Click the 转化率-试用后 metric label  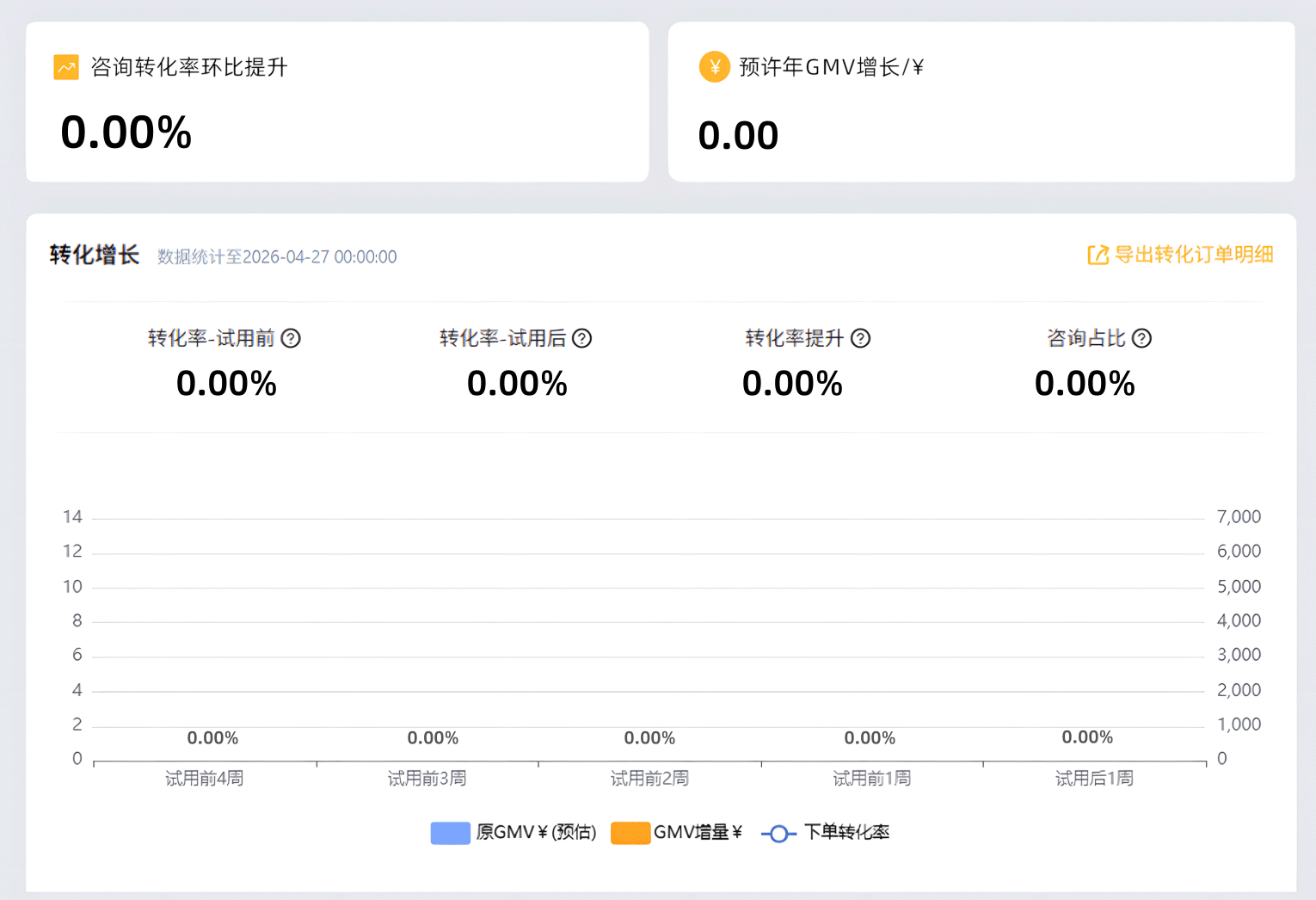click(x=502, y=338)
